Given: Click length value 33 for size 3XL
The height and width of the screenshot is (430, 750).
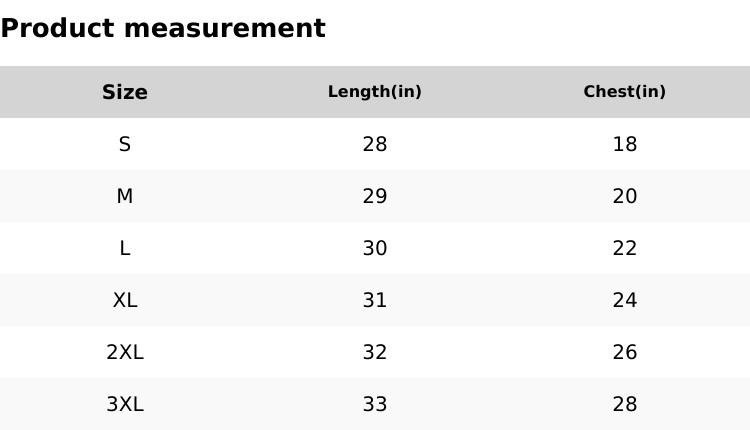Looking at the screenshot, I should [x=375, y=404].
